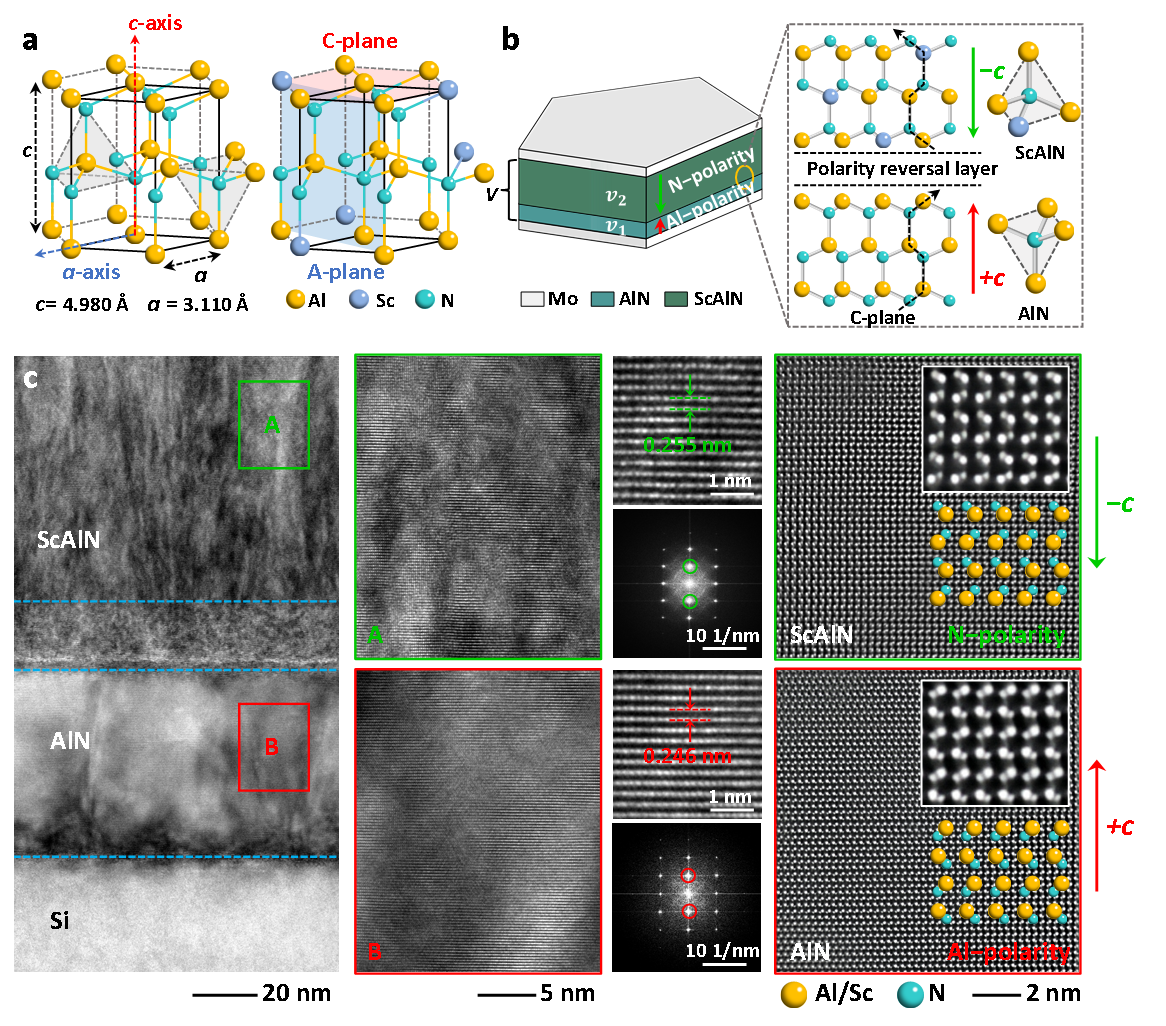Click the dark green swatch in the layer legend

tap(676, 299)
